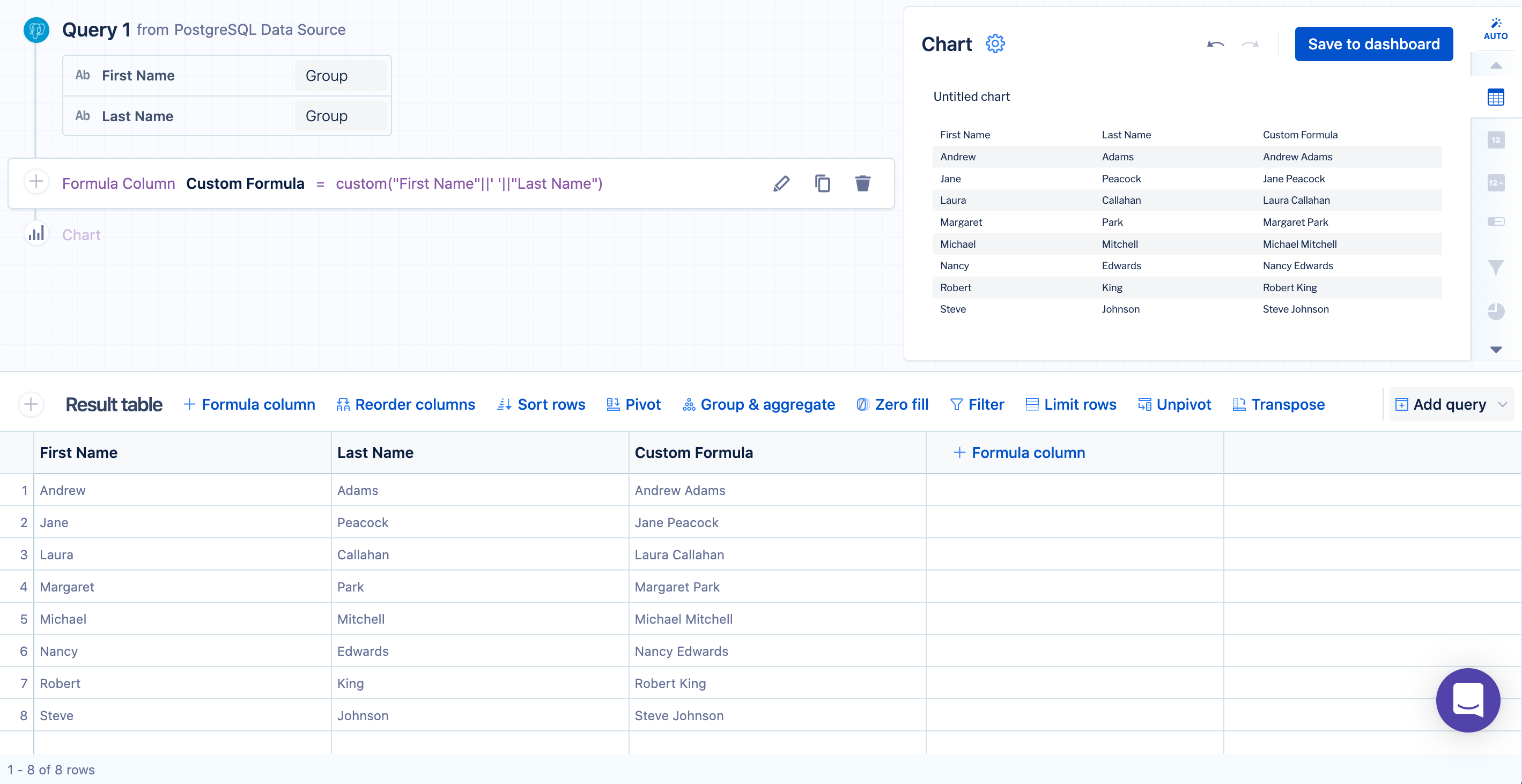1522x784 pixels.
Task: Select the table chart type icon
Action: [1495, 98]
